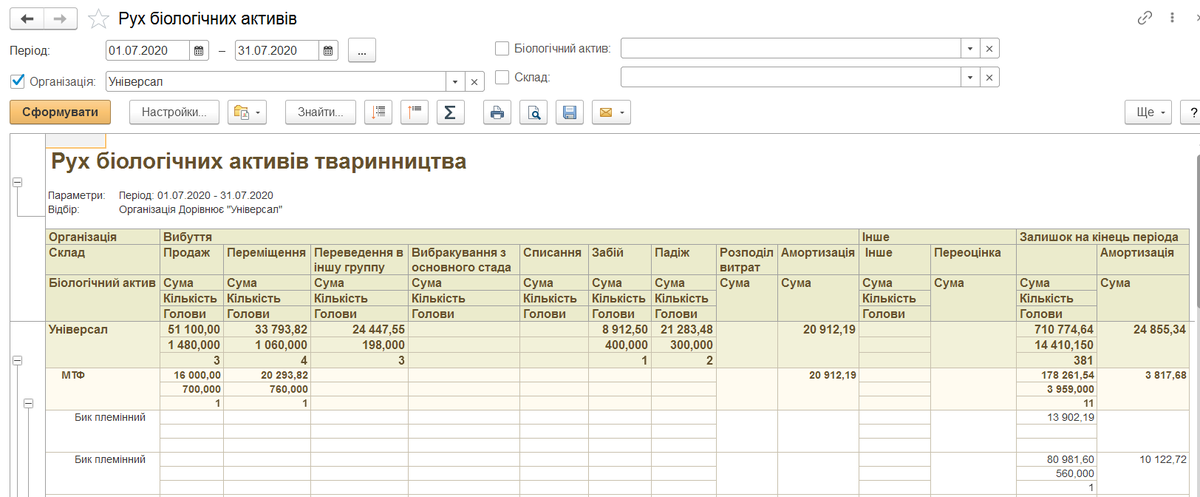The height and width of the screenshot is (497, 1200).
Task: Calculate sum with sigma icon
Action: 450,112
